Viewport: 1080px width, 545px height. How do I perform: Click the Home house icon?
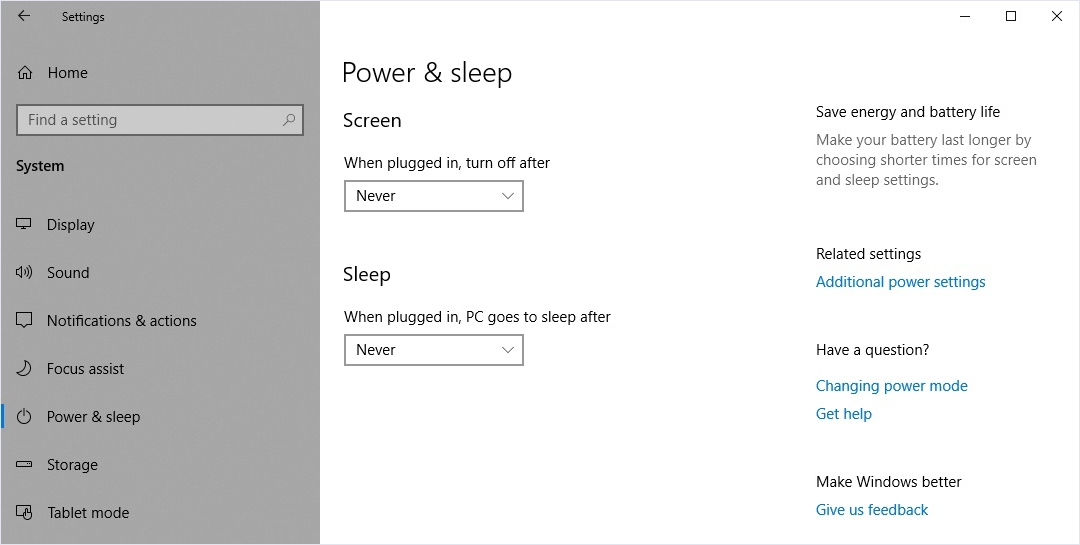pyautogui.click(x=25, y=72)
